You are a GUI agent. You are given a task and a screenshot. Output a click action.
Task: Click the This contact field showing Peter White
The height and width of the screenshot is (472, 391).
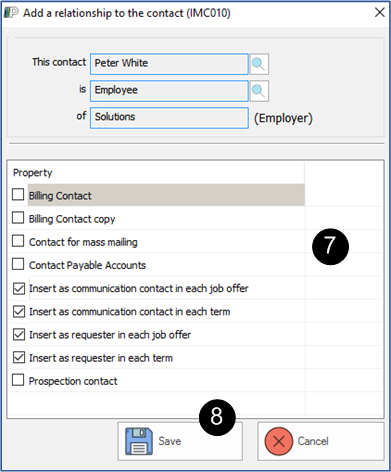coord(169,64)
